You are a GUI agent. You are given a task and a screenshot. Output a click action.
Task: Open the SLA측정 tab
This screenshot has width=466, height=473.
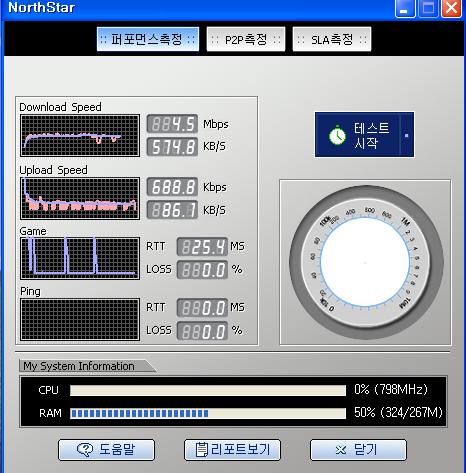click(332, 39)
